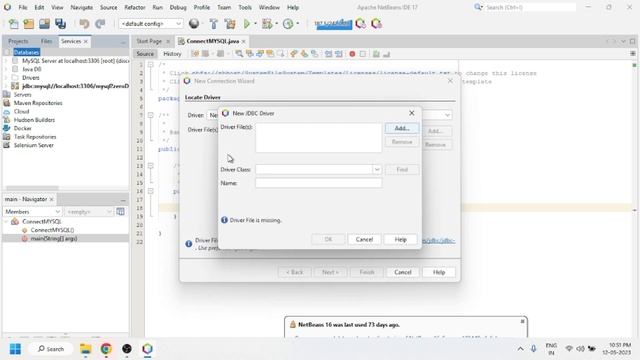Viewport: 640px width, 360px height.
Task: Collapse the ConnectMYSQL class in Navigator
Action: pos(6,222)
